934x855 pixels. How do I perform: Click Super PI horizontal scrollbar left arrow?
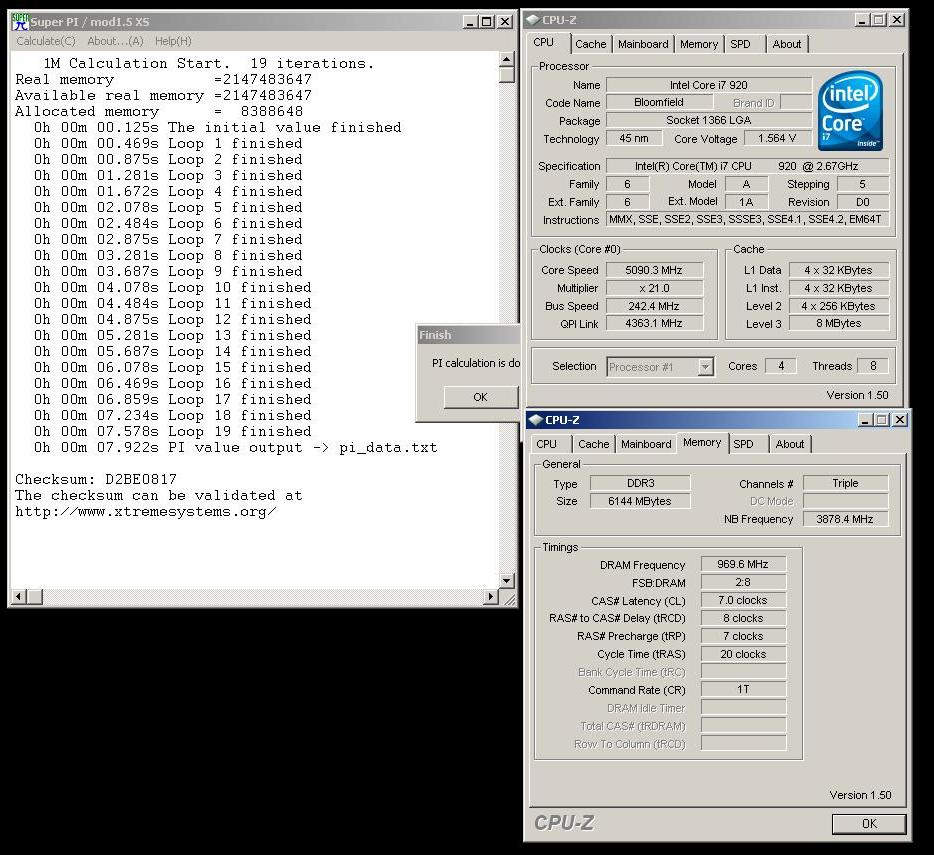click(x=19, y=596)
